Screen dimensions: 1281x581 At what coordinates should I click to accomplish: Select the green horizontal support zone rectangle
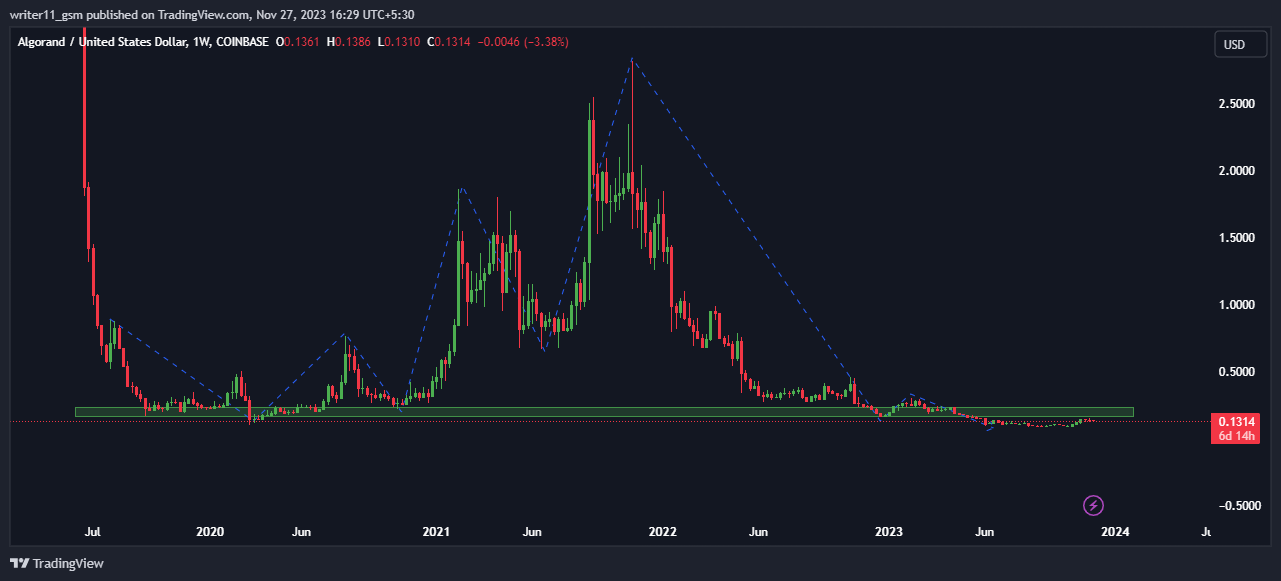click(x=604, y=412)
